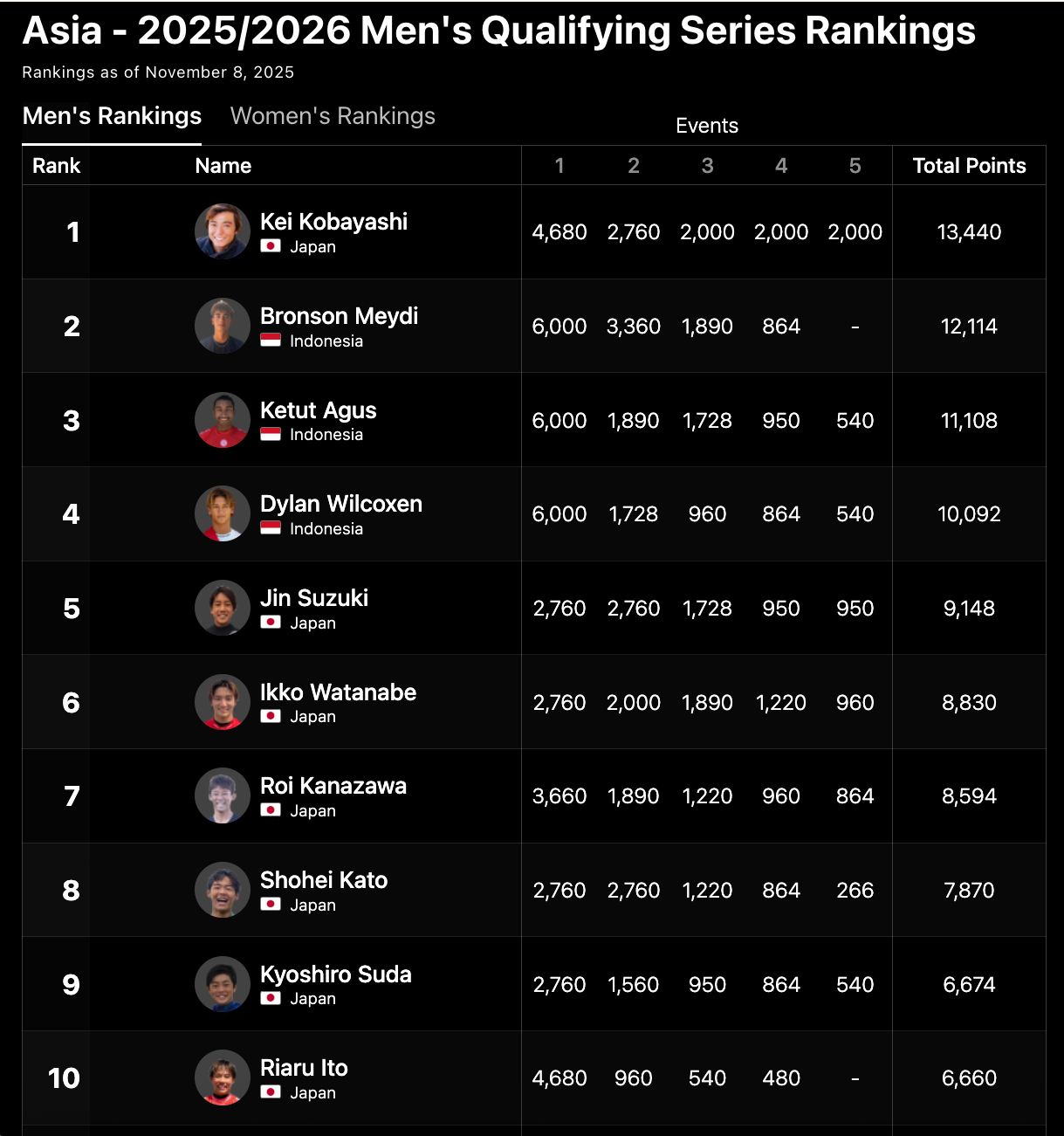The image size is (1064, 1136).
Task: Click the Rank column header
Action: coord(56,166)
